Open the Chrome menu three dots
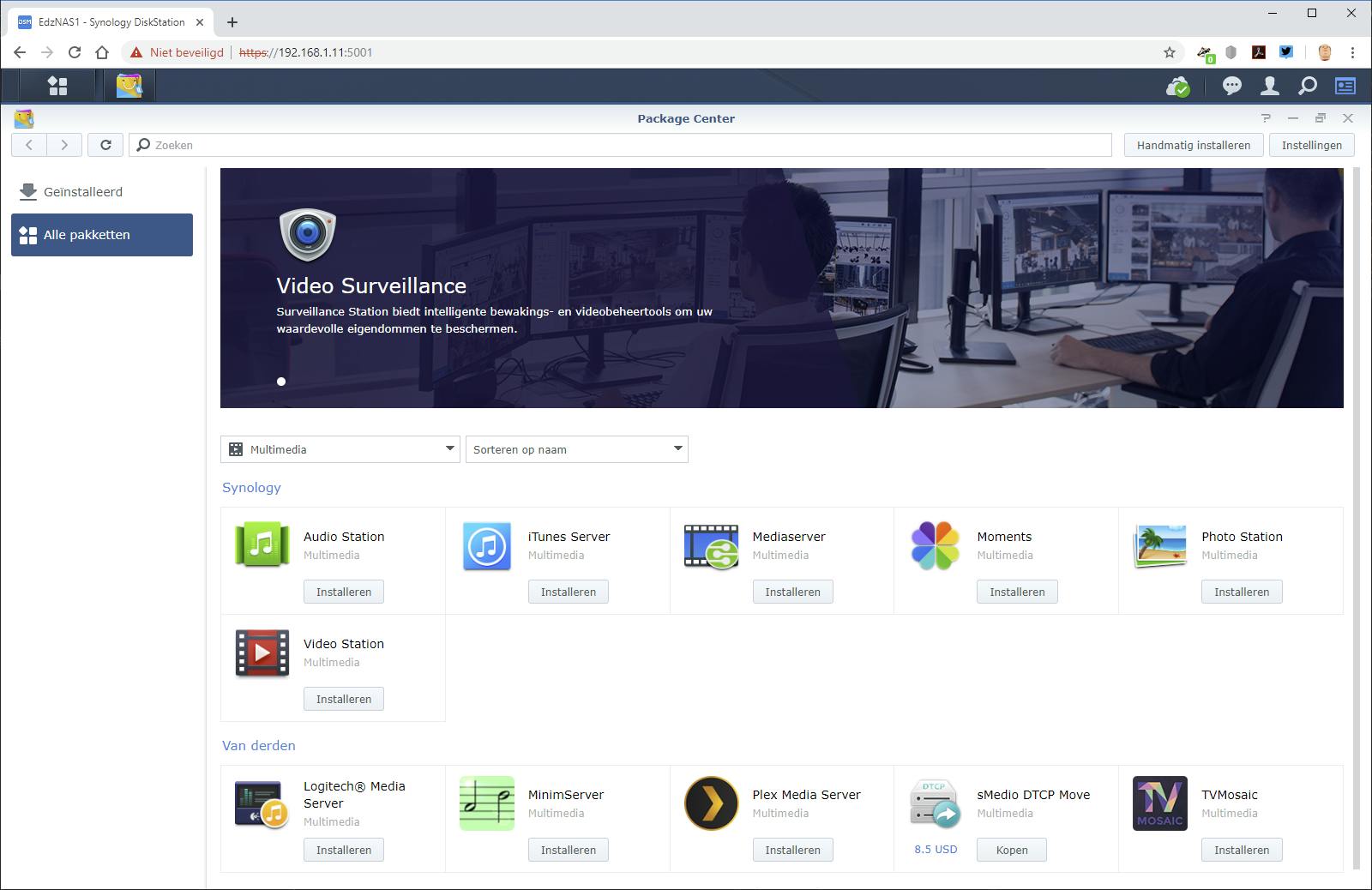The height and width of the screenshot is (890, 1372). [x=1352, y=52]
